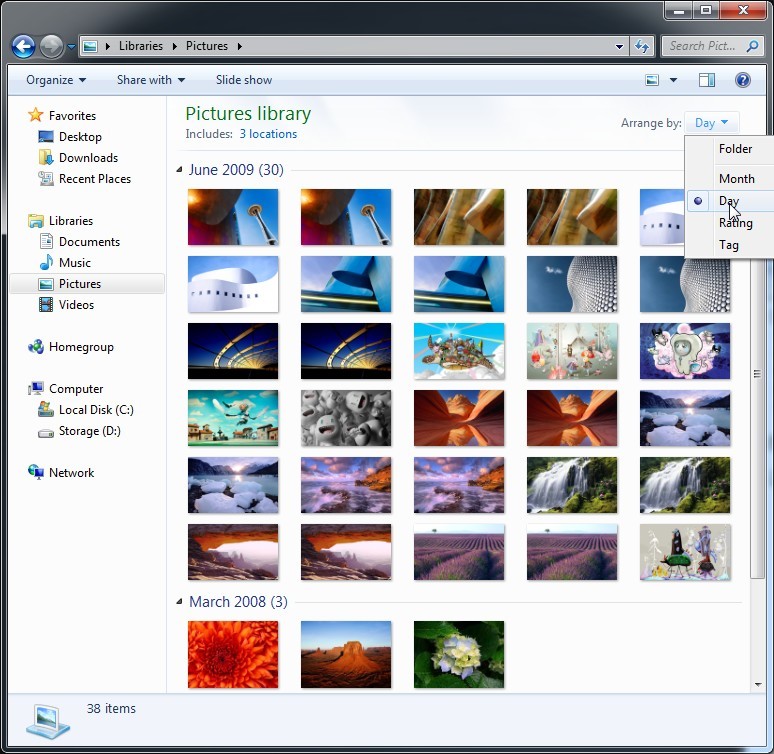The width and height of the screenshot is (774, 754).
Task: Select the orange flower thumbnail
Action: coord(233,653)
